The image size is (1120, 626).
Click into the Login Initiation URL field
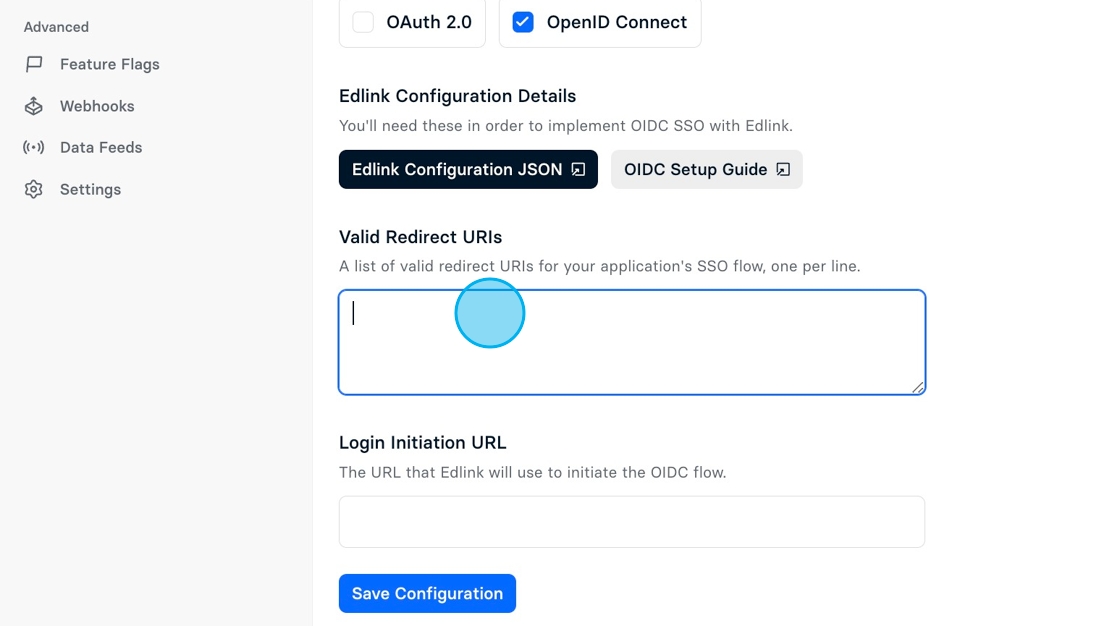(x=632, y=522)
